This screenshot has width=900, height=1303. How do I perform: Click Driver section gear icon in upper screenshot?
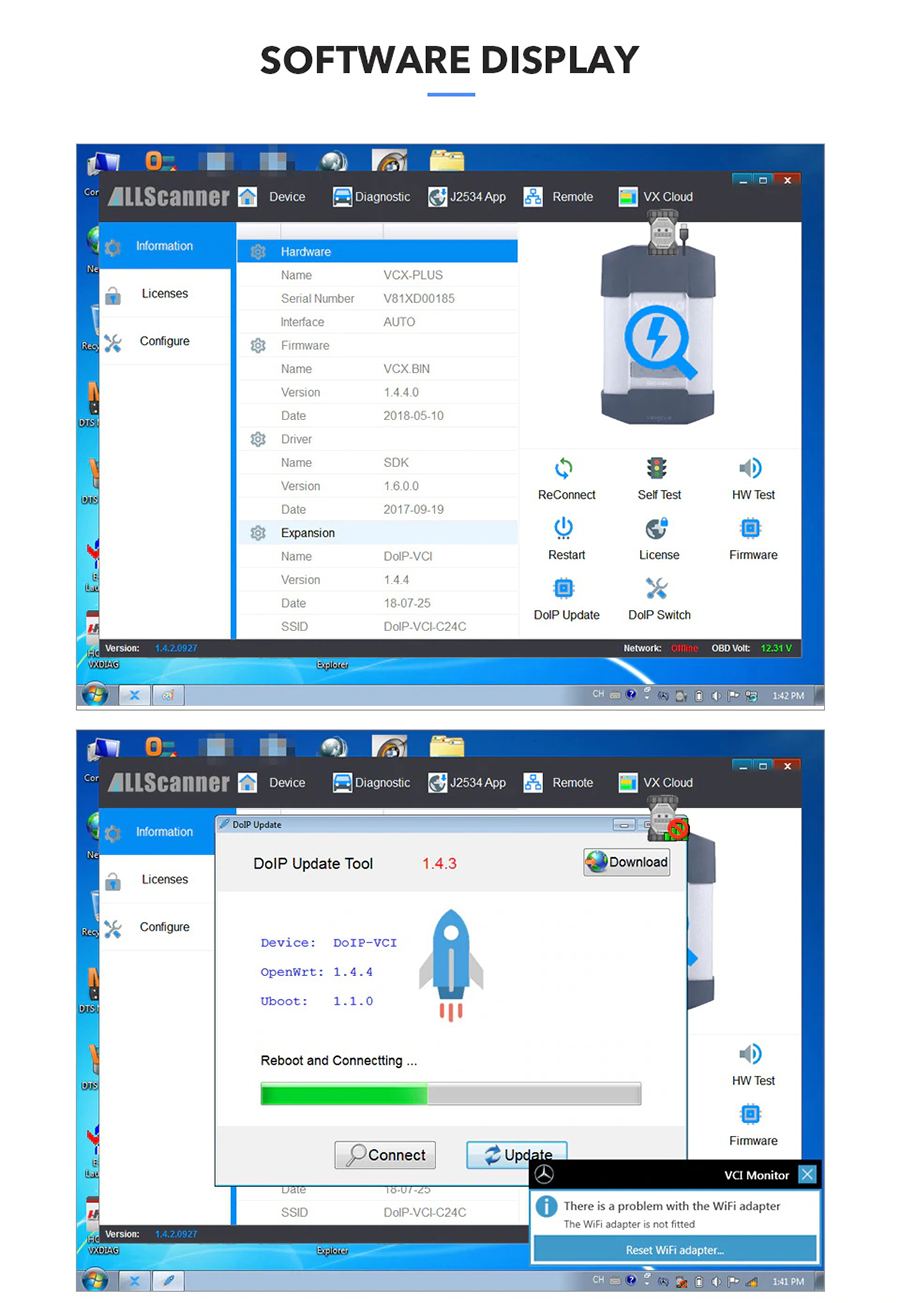pyautogui.click(x=258, y=439)
